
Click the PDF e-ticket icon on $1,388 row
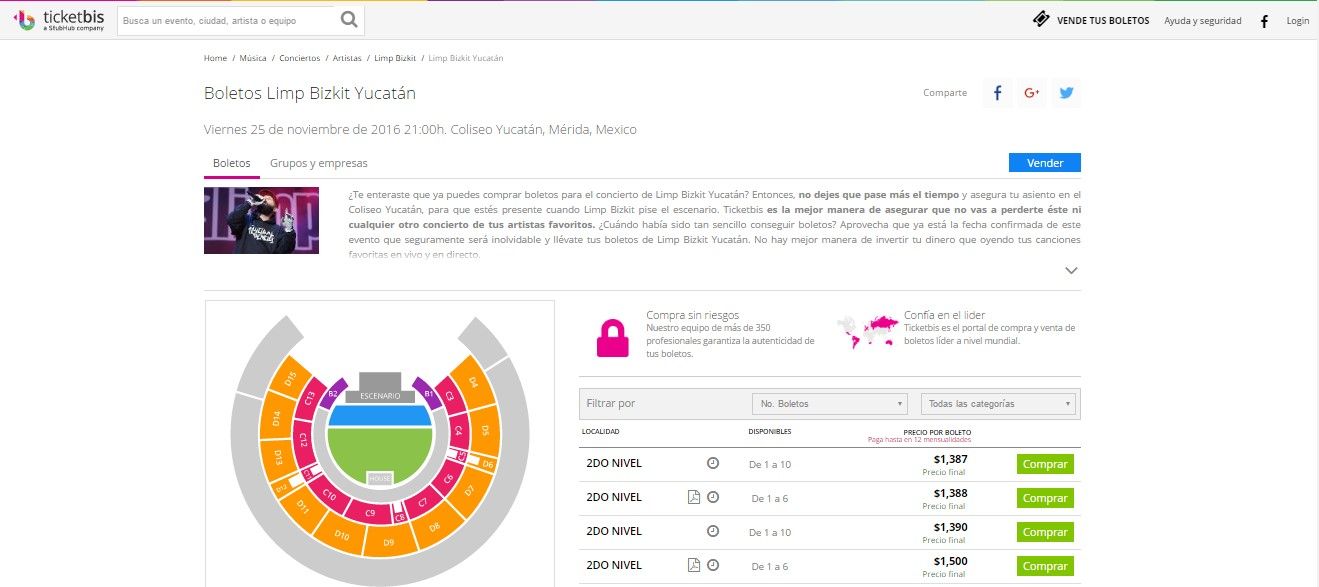tap(693, 497)
